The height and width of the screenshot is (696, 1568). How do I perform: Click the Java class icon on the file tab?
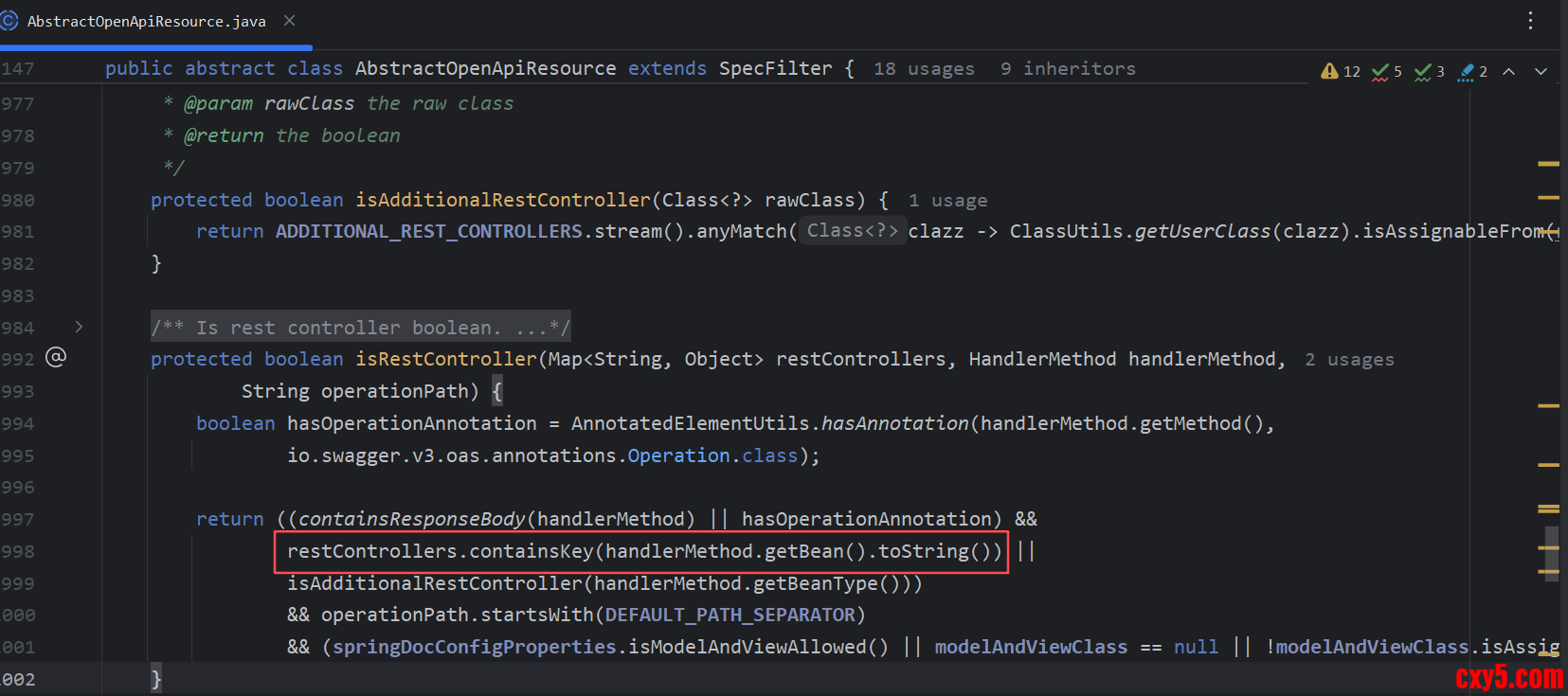pos(9,20)
